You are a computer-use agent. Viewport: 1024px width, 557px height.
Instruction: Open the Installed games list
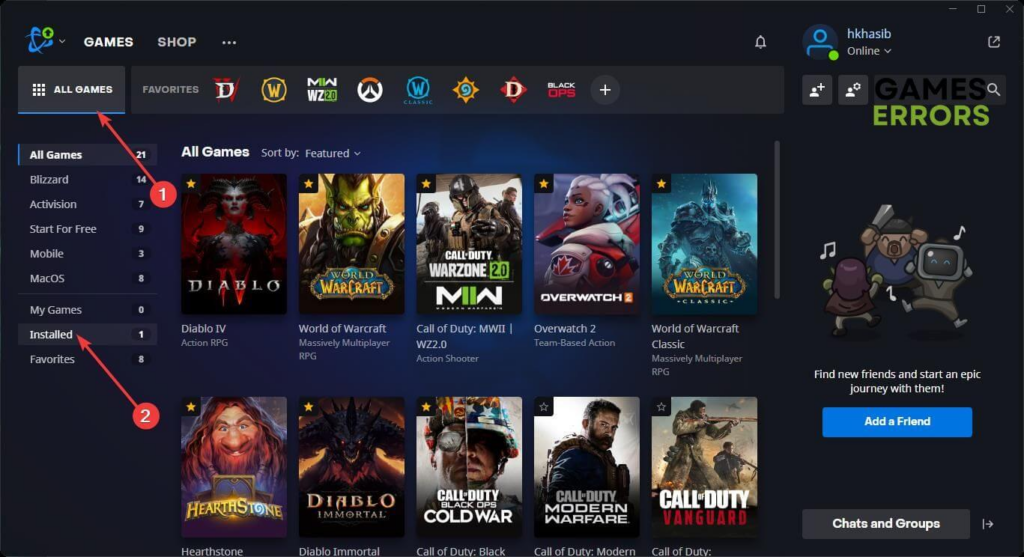tap(88, 334)
